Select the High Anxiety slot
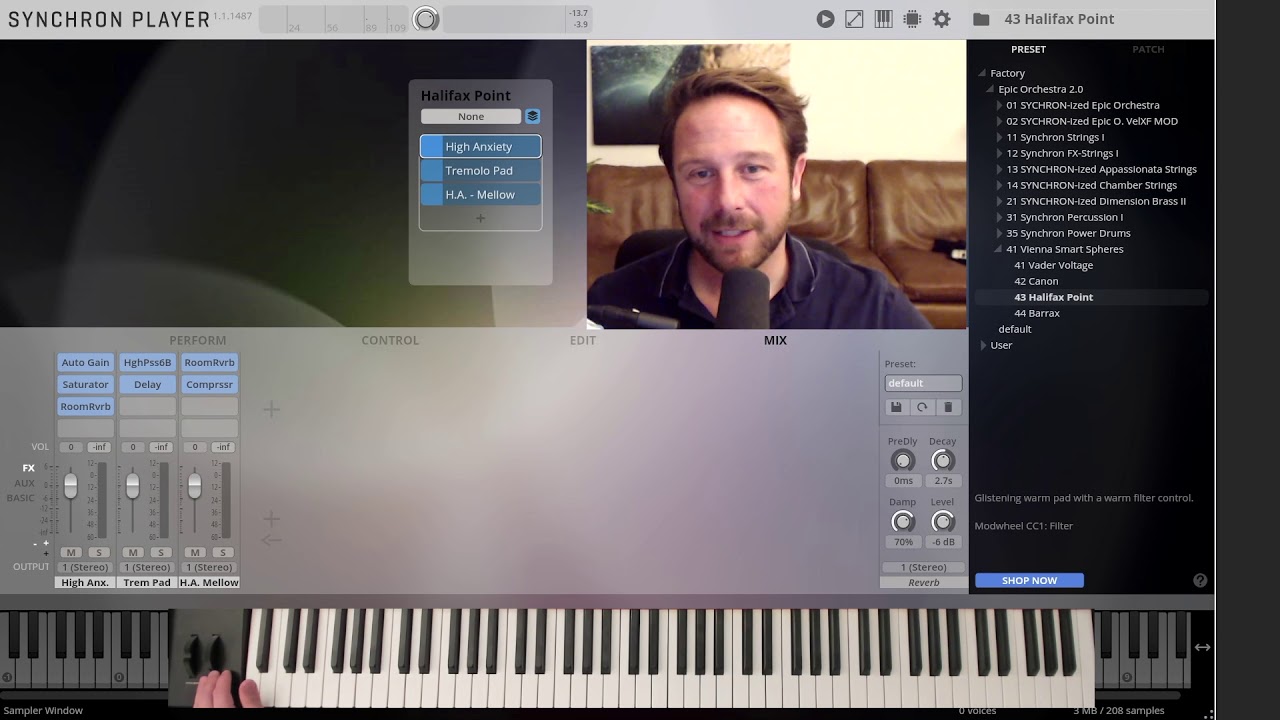This screenshot has height=720, width=1280. click(480, 146)
